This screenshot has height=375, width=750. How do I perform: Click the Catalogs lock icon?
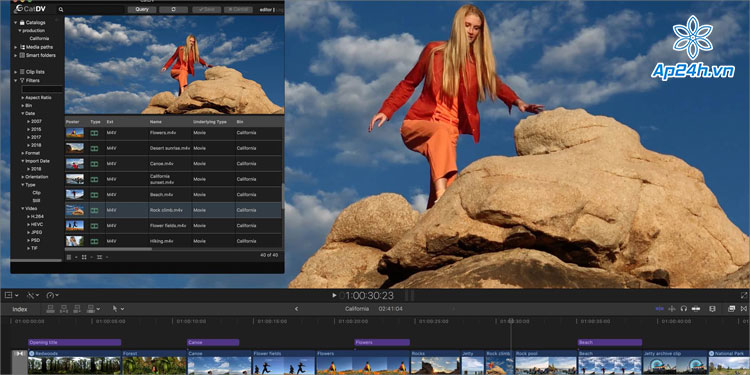click(22, 22)
